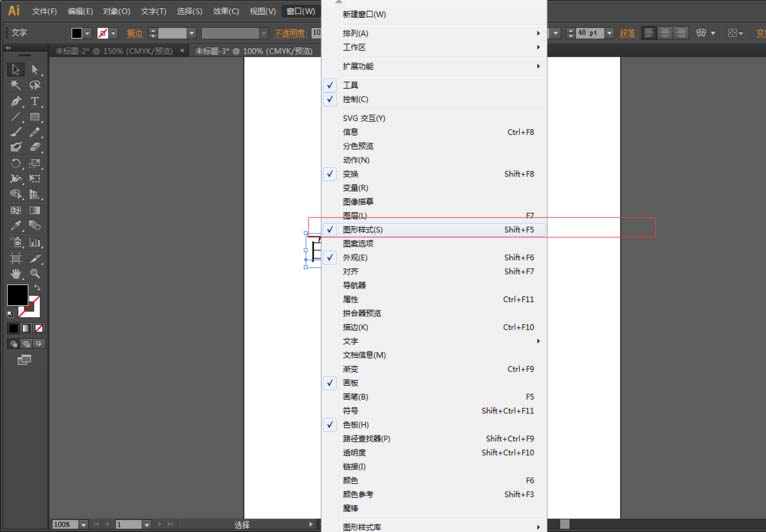Uncheck 图形样式(S) in Window menu
Viewport: 766px width, 532px height.
pos(434,230)
